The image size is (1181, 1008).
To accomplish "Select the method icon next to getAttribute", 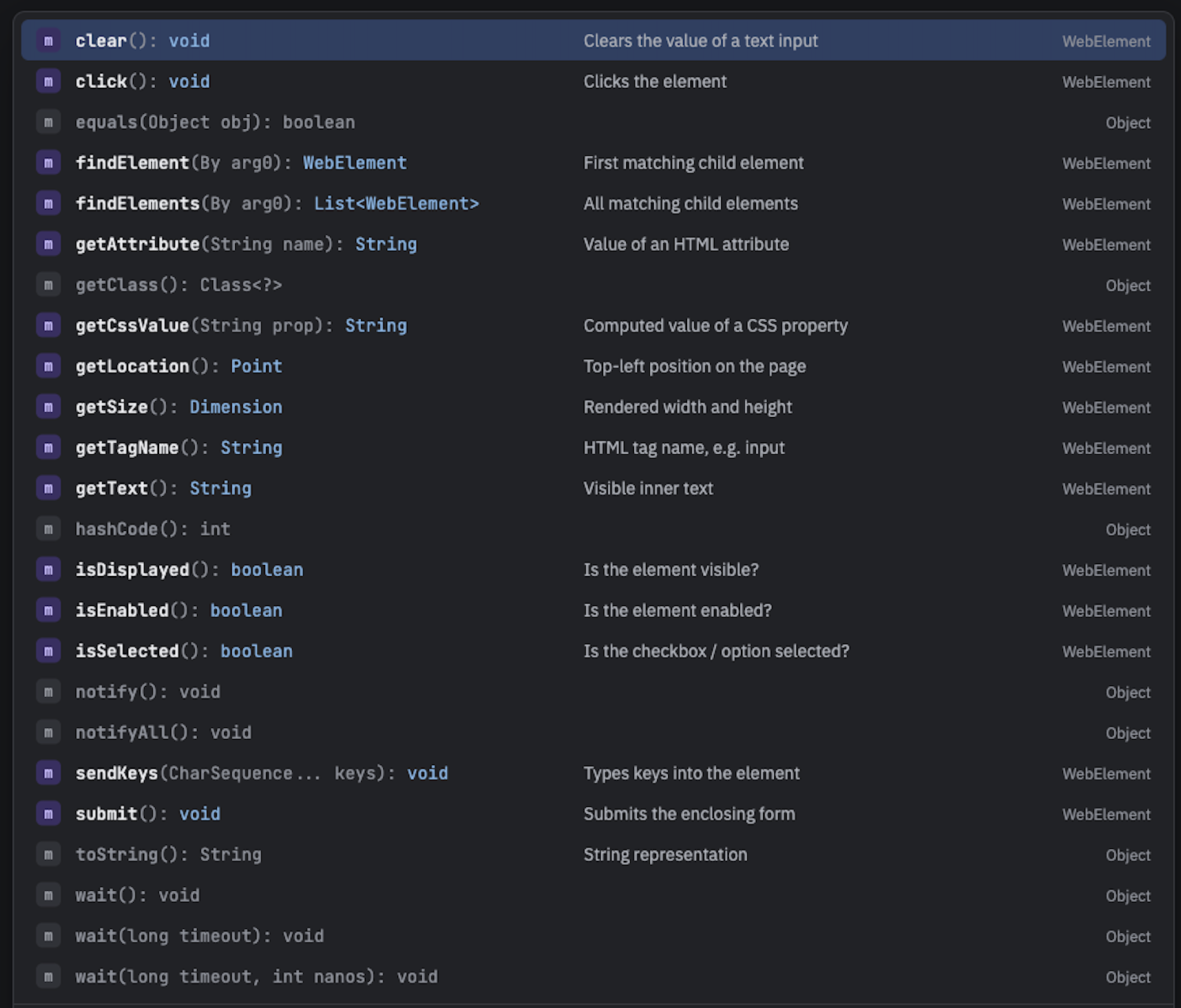I will pyautogui.click(x=48, y=244).
